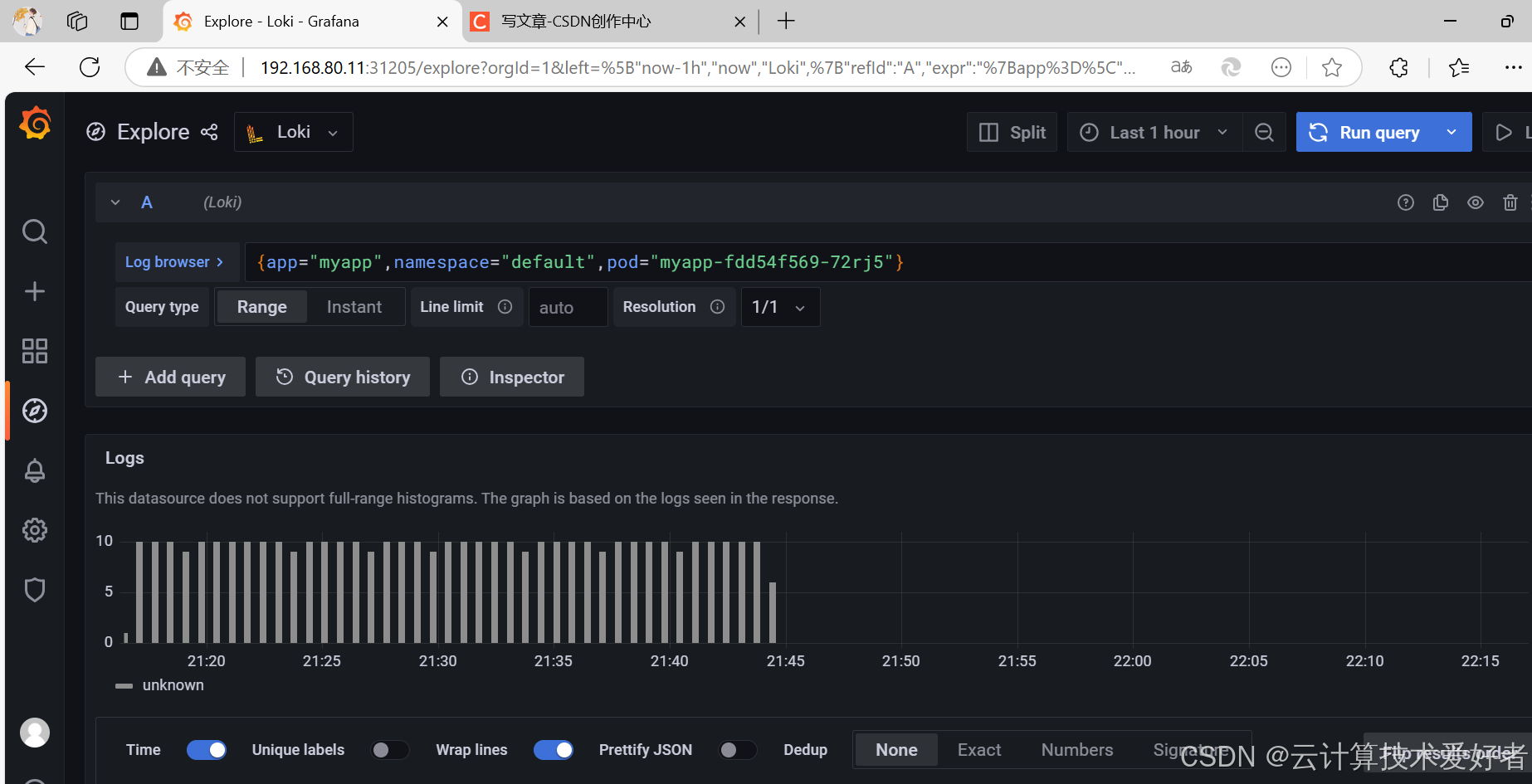
Task: Open a new browser tab
Action: pyautogui.click(x=786, y=22)
